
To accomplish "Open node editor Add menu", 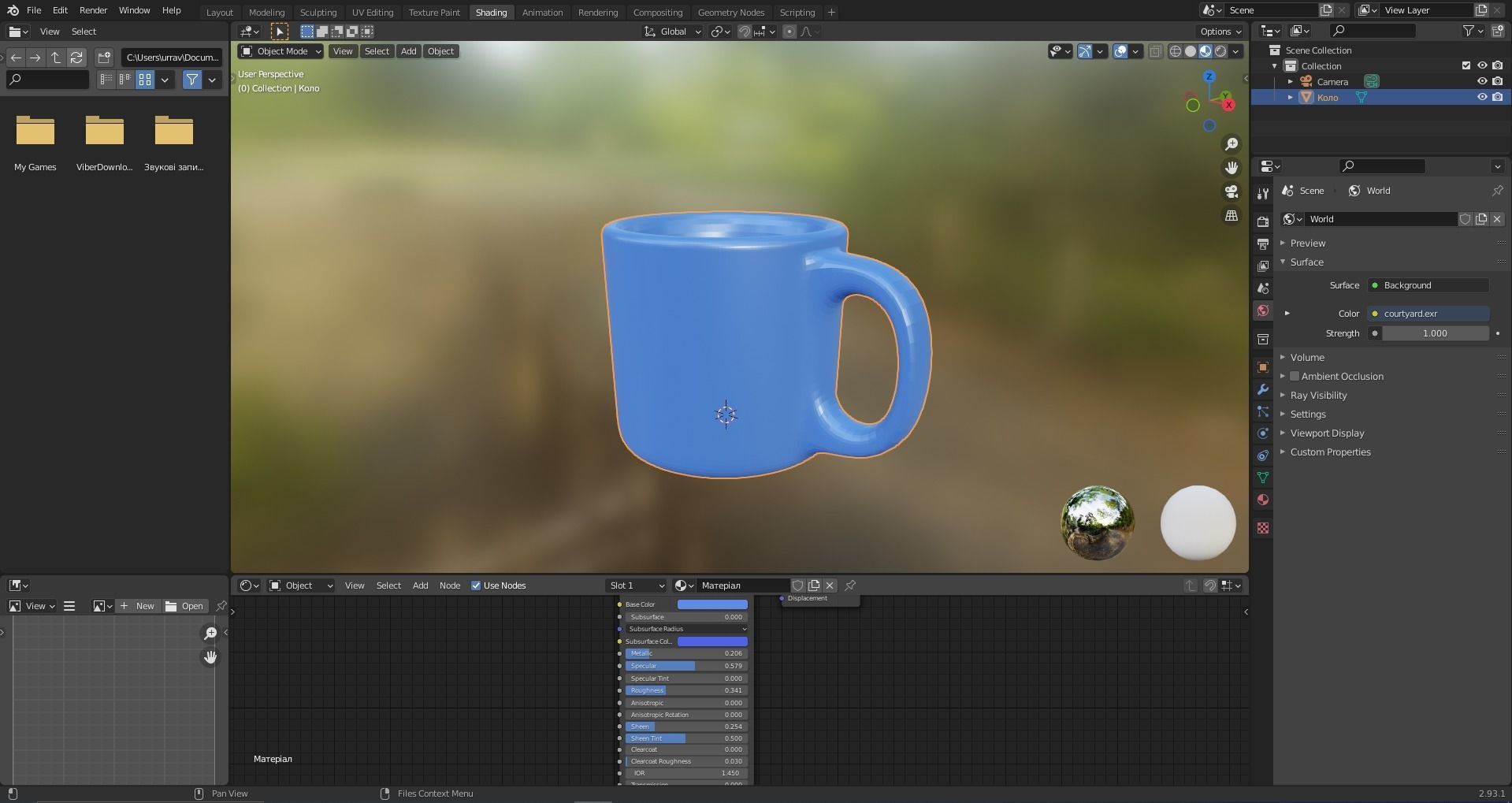I will coord(421,586).
